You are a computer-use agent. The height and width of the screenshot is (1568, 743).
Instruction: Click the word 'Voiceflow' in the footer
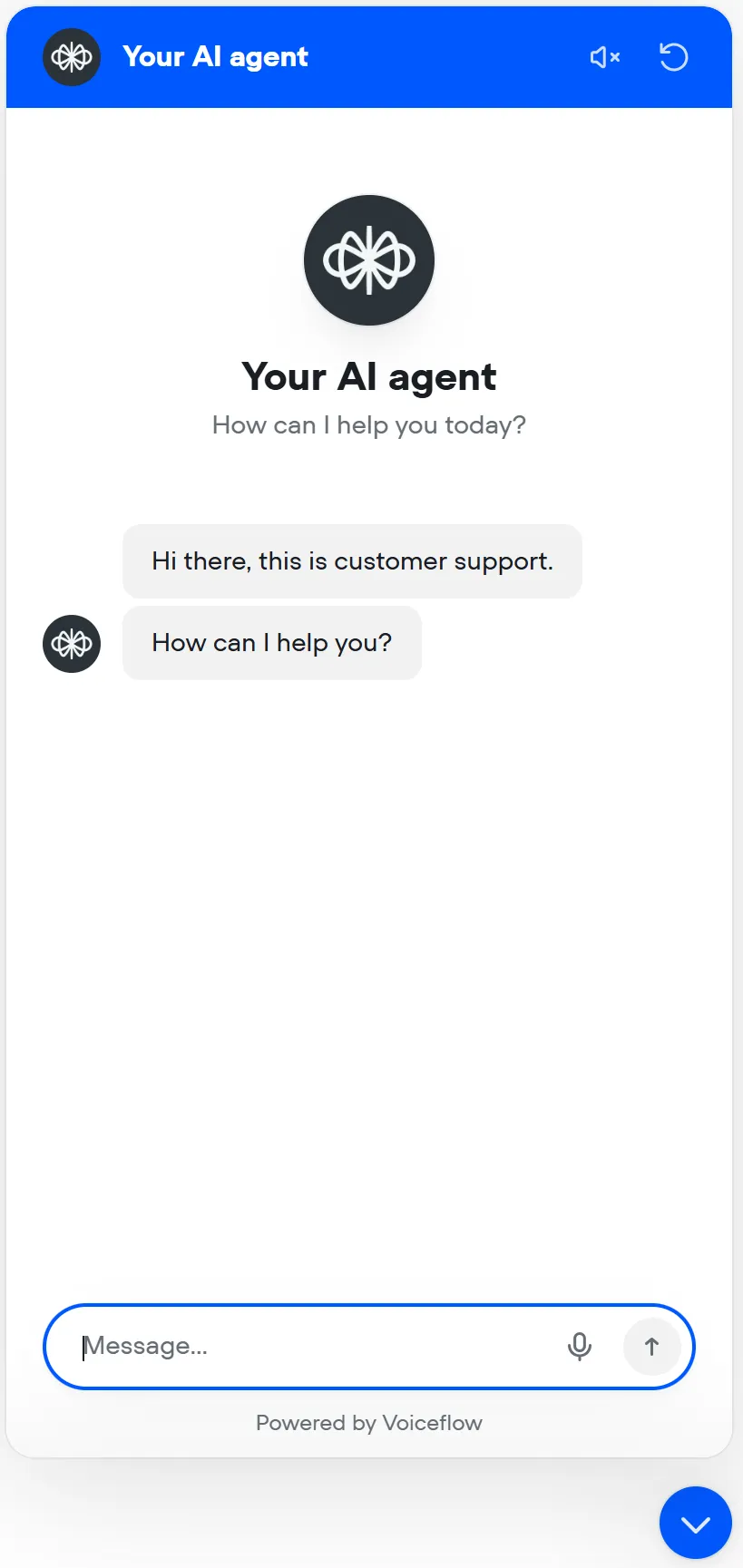(x=433, y=1423)
